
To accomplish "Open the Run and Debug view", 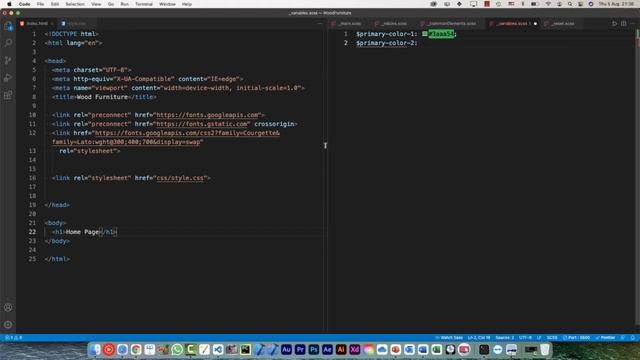I will pos(8,78).
